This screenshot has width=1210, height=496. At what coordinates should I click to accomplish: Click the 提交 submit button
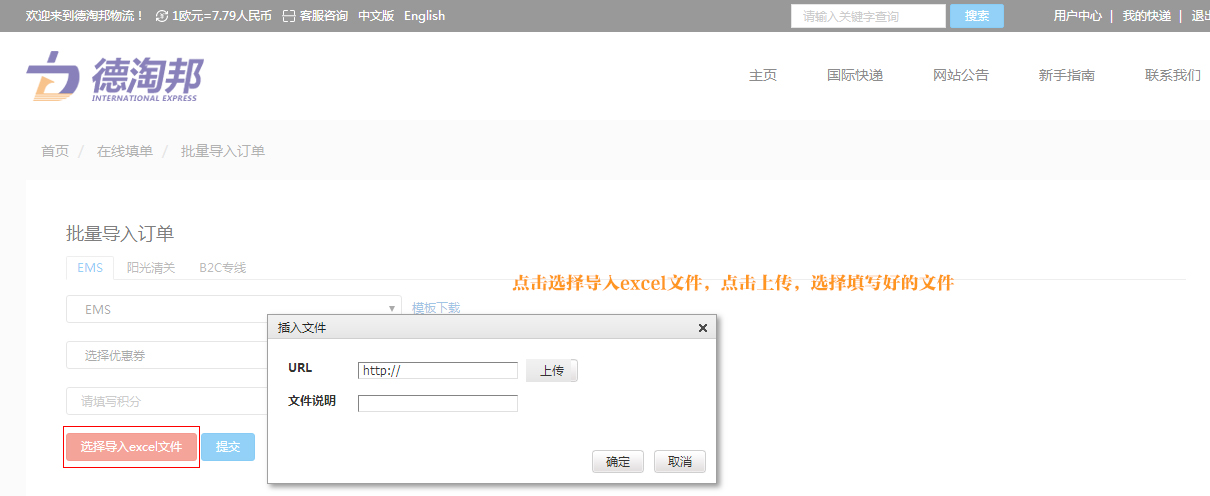pos(228,447)
